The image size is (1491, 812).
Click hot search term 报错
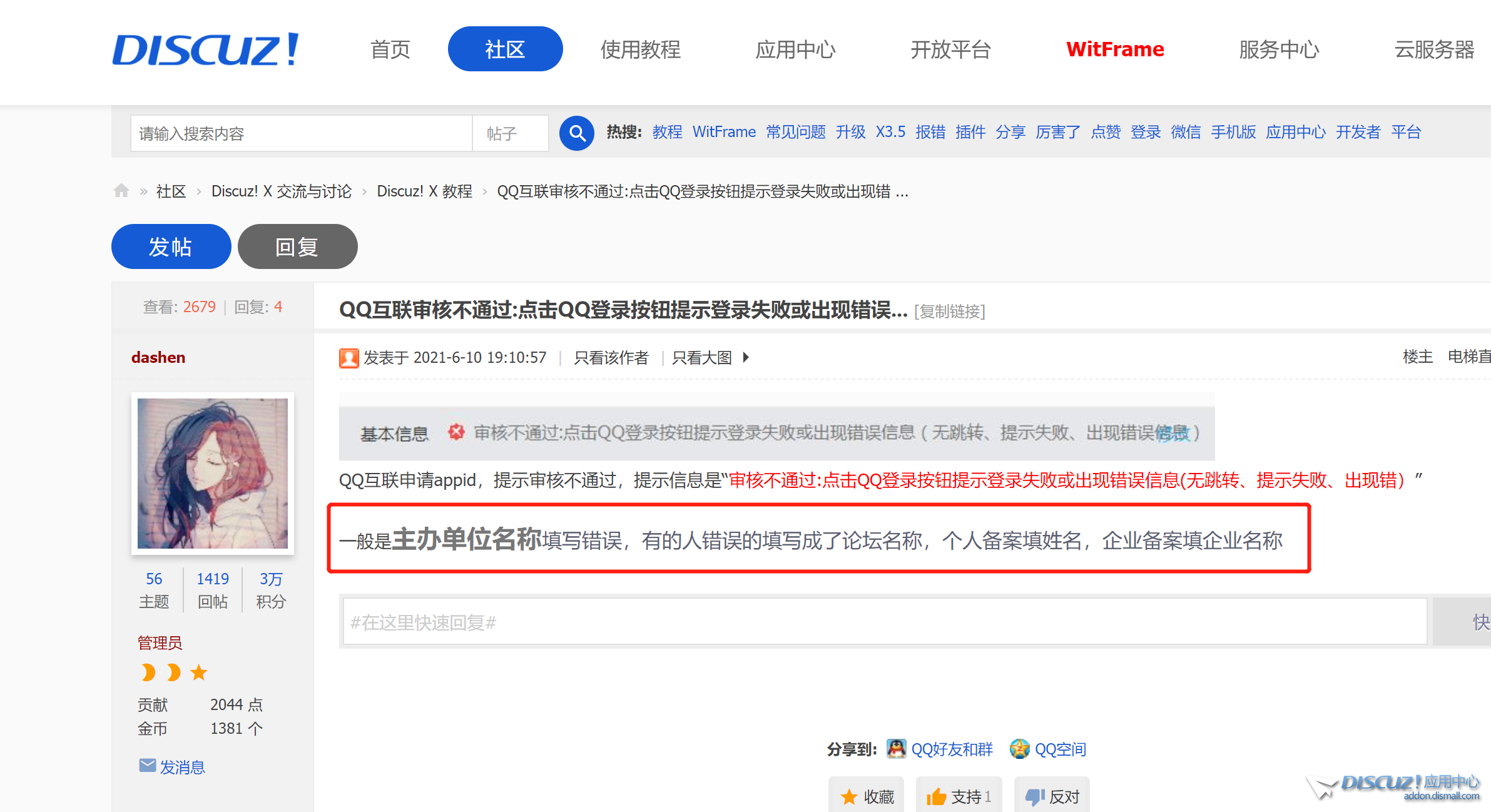coord(930,132)
